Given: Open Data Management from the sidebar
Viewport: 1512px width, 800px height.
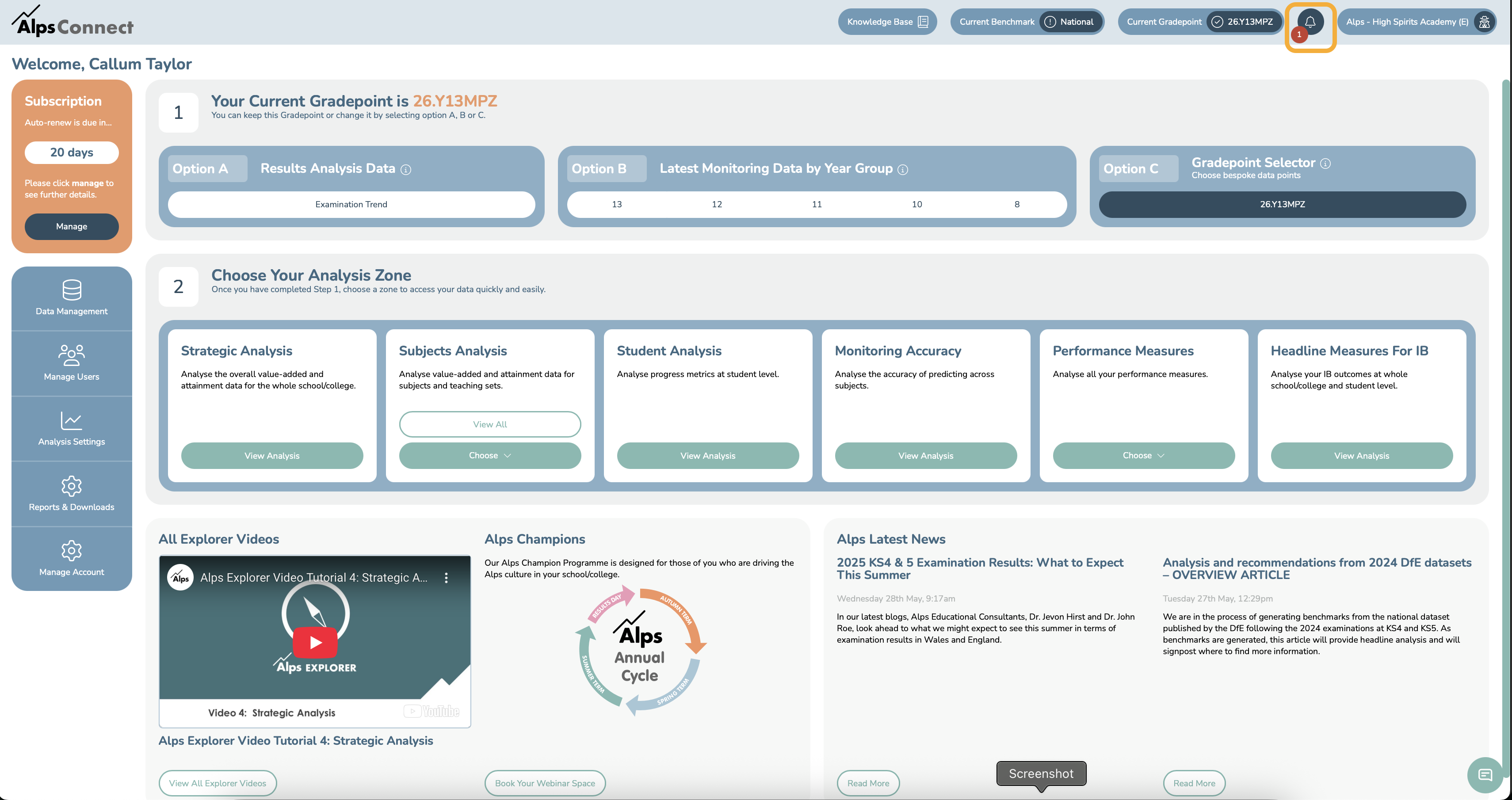Looking at the screenshot, I should coord(72,298).
